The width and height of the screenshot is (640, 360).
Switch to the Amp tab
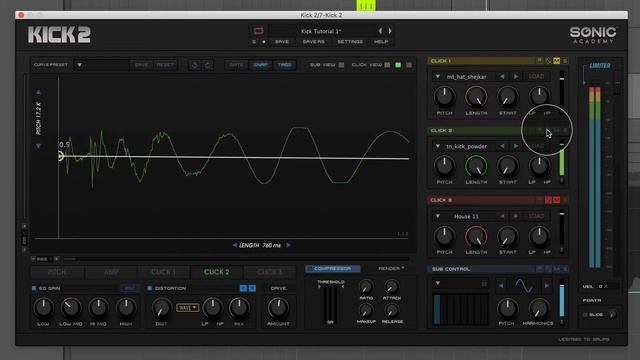pos(111,272)
